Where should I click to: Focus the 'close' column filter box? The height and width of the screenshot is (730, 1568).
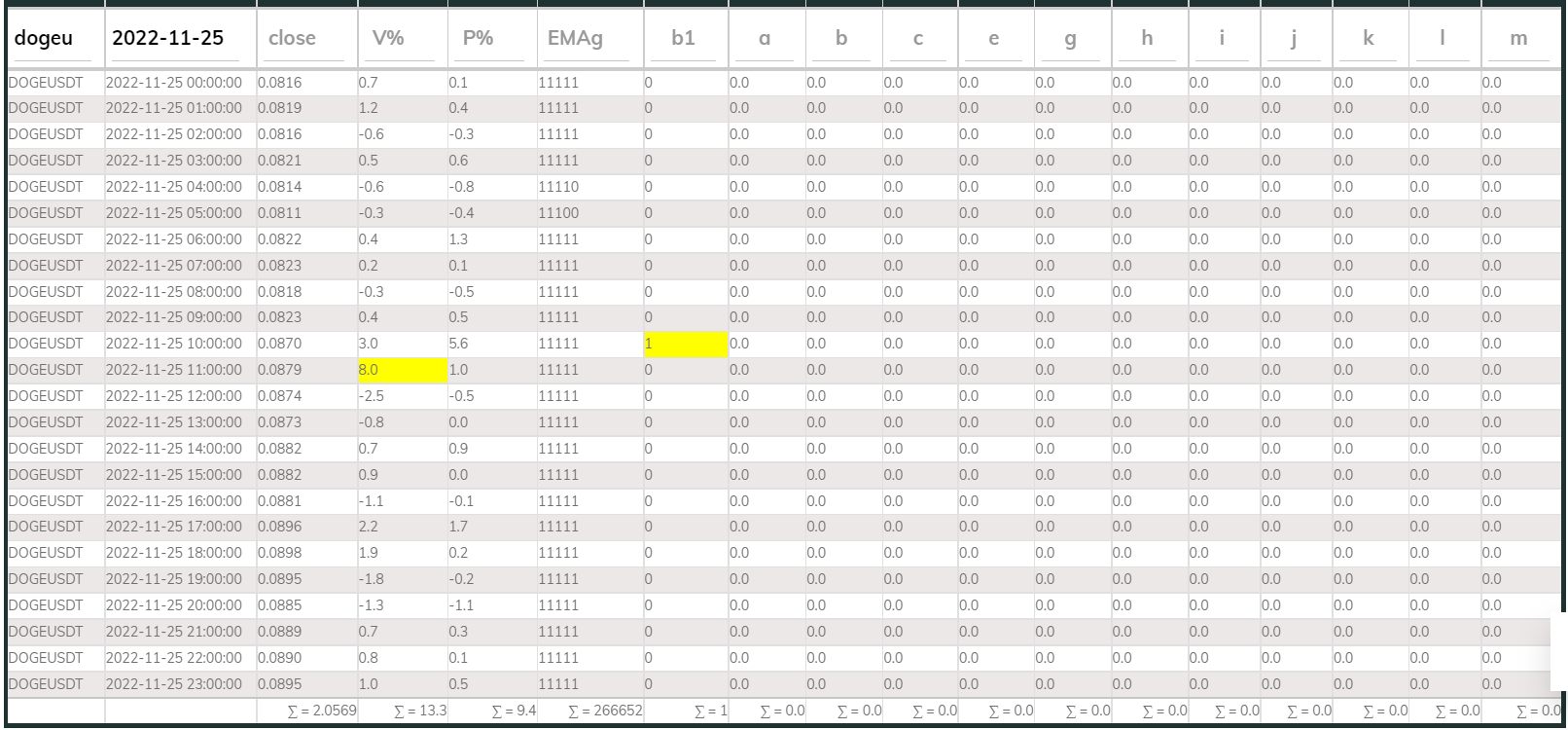click(x=306, y=39)
